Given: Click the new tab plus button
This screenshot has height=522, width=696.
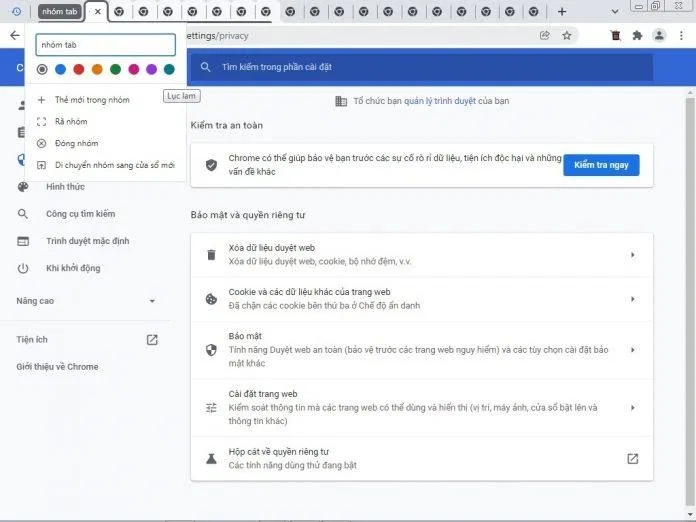Looking at the screenshot, I should point(562,12).
